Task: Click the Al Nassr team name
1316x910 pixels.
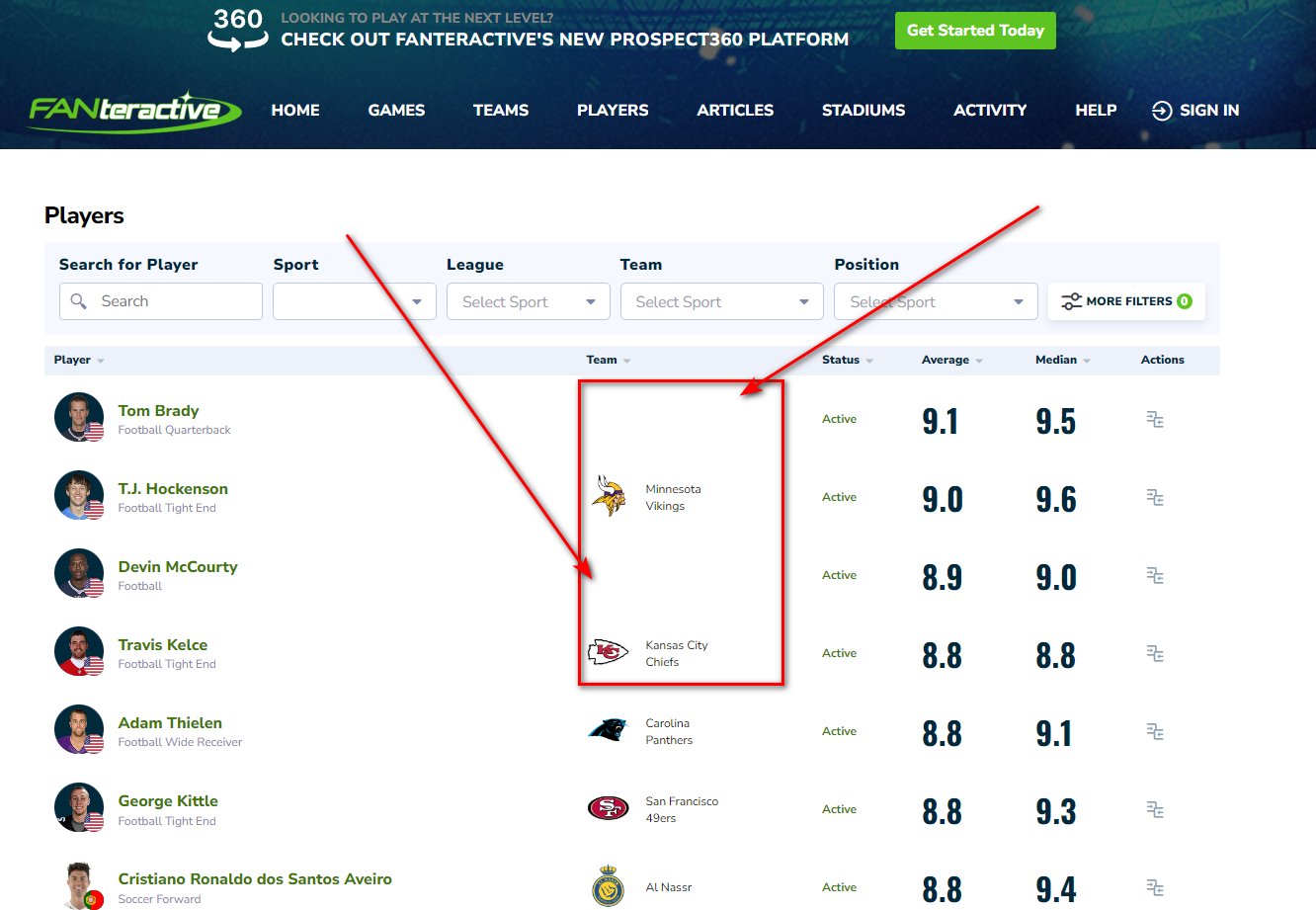Action: (x=669, y=887)
